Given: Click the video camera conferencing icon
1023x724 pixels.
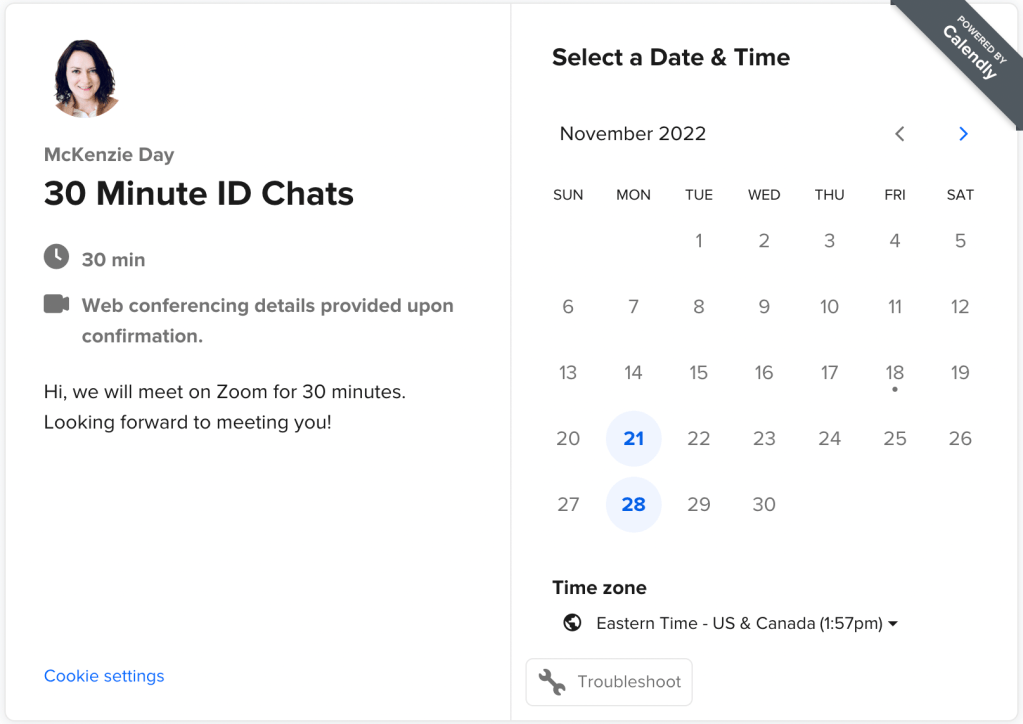Looking at the screenshot, I should coord(57,305).
